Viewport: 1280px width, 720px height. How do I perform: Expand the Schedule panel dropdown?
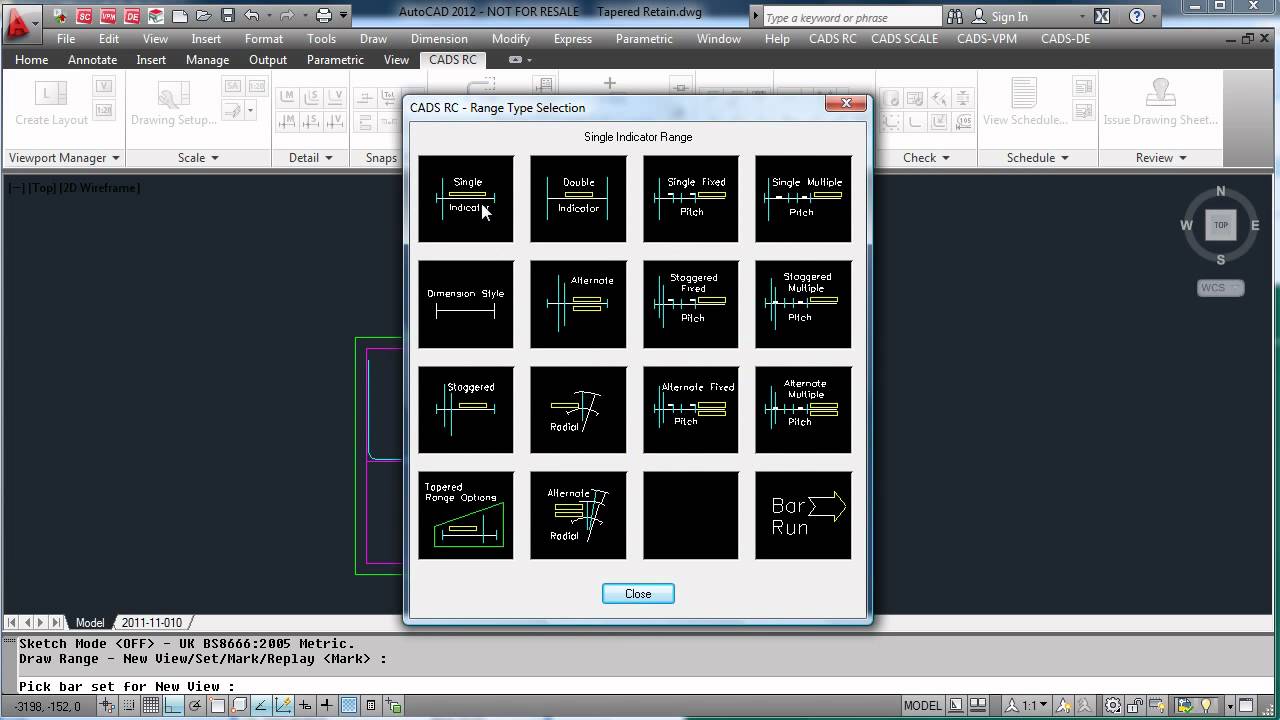(x=1037, y=158)
